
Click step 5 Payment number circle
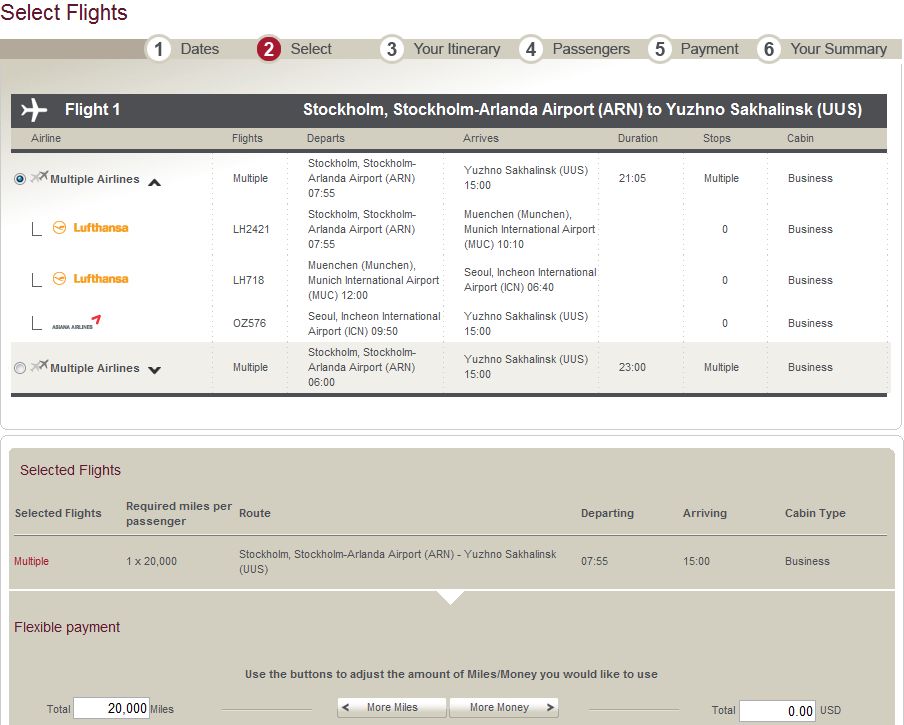coord(659,49)
